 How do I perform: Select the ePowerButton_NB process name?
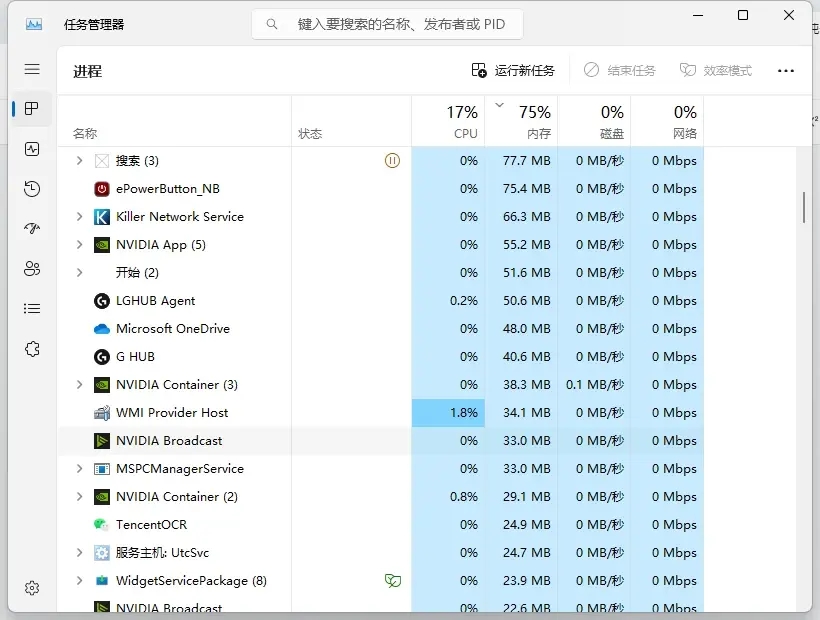coord(168,189)
